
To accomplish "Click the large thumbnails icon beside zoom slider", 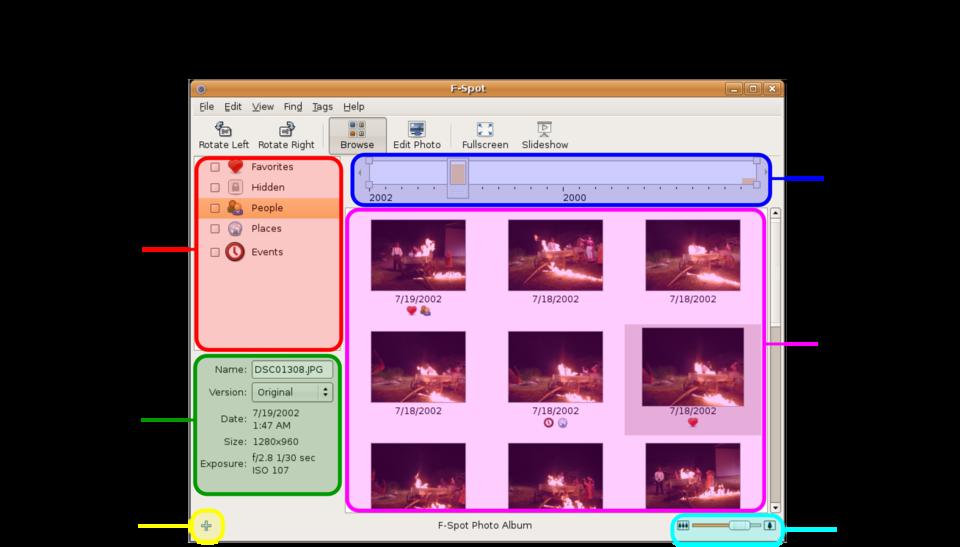I will 770,525.
